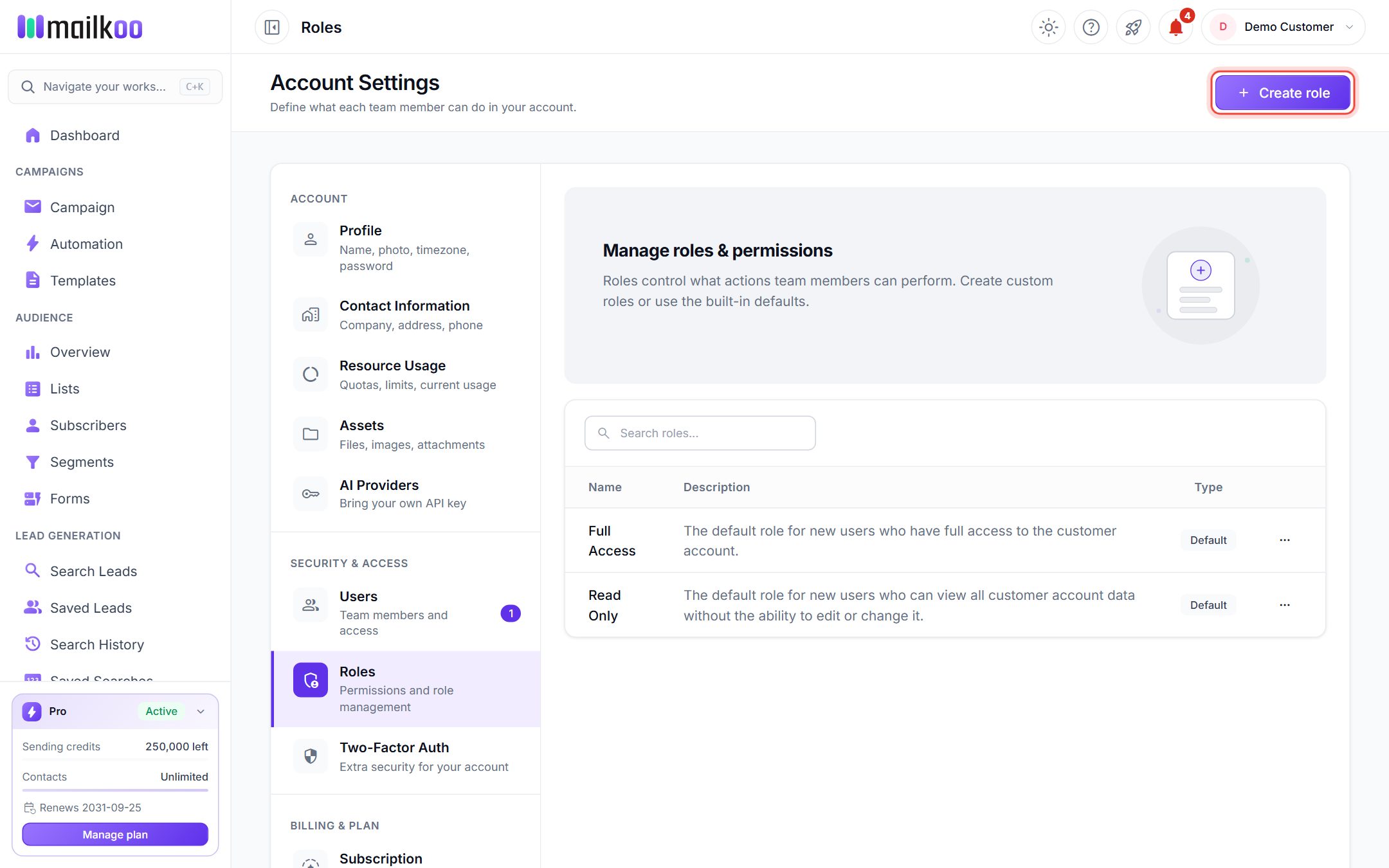This screenshot has width=1389, height=868.
Task: Click the Manage plan button
Action: tap(115, 835)
